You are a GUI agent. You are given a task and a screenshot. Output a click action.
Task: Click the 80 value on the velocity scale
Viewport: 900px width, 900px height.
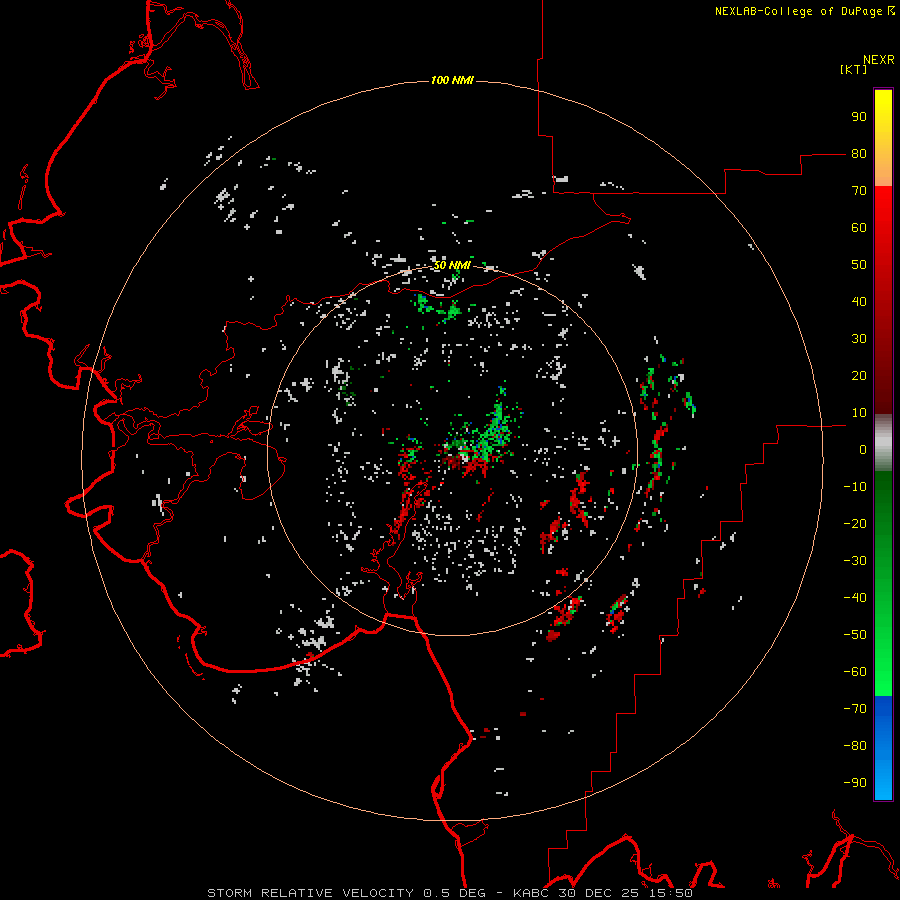point(859,154)
